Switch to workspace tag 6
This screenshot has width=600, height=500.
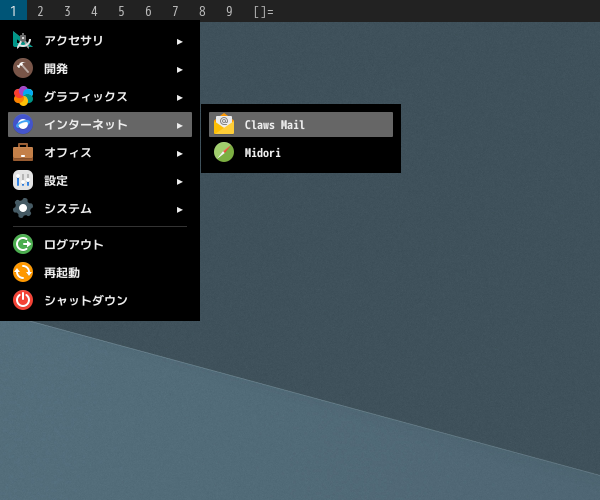click(x=148, y=11)
